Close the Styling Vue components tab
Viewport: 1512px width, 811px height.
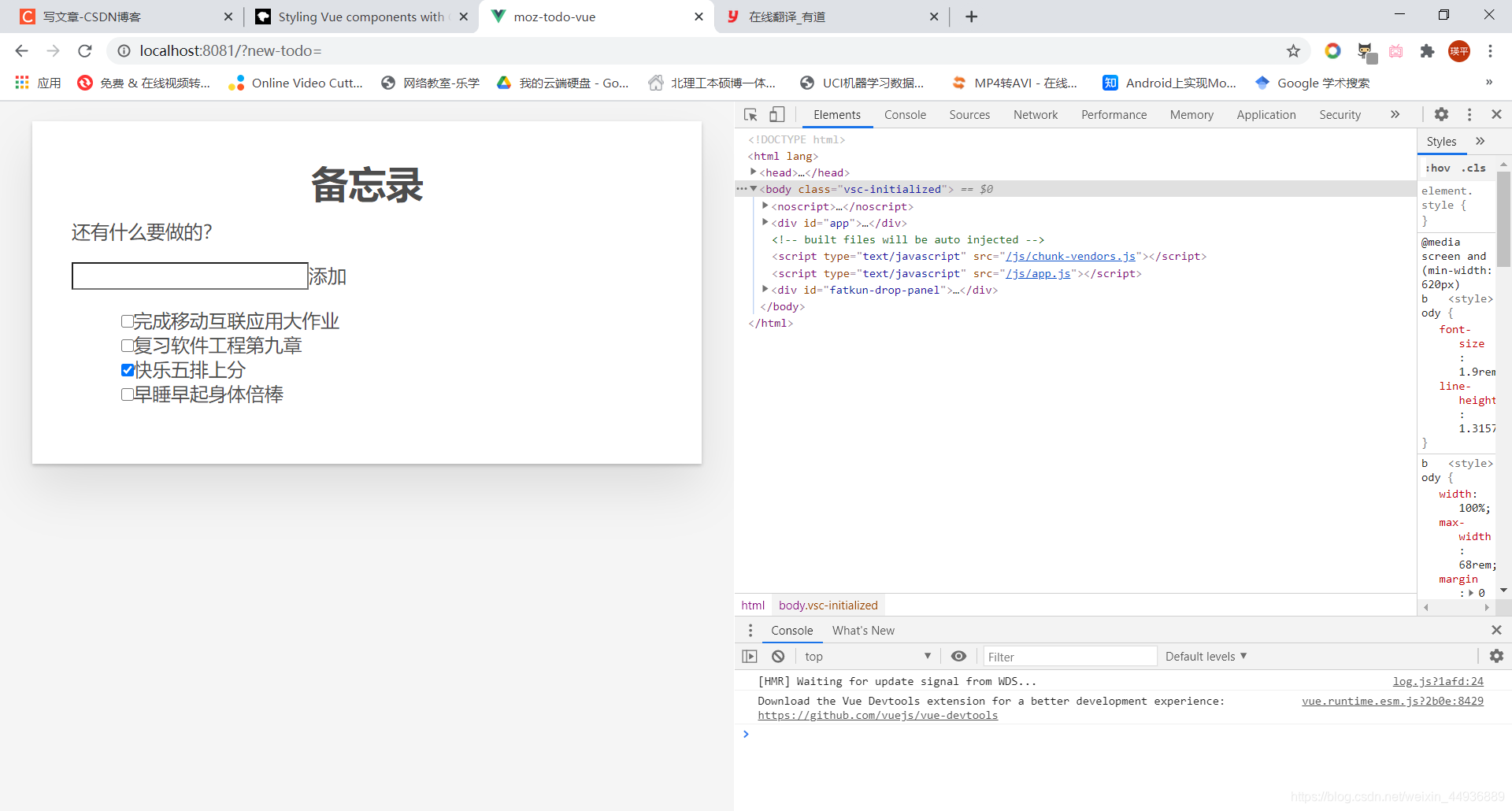click(463, 17)
